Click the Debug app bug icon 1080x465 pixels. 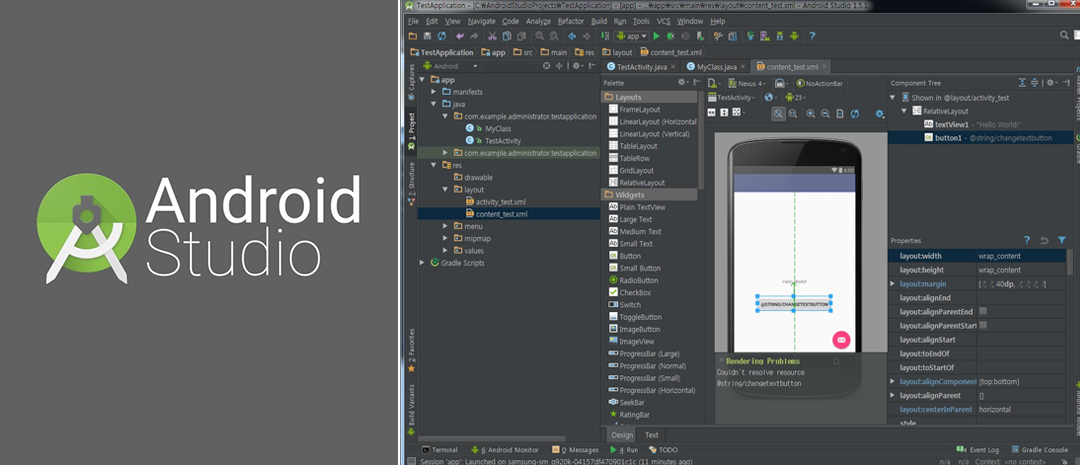(671, 36)
